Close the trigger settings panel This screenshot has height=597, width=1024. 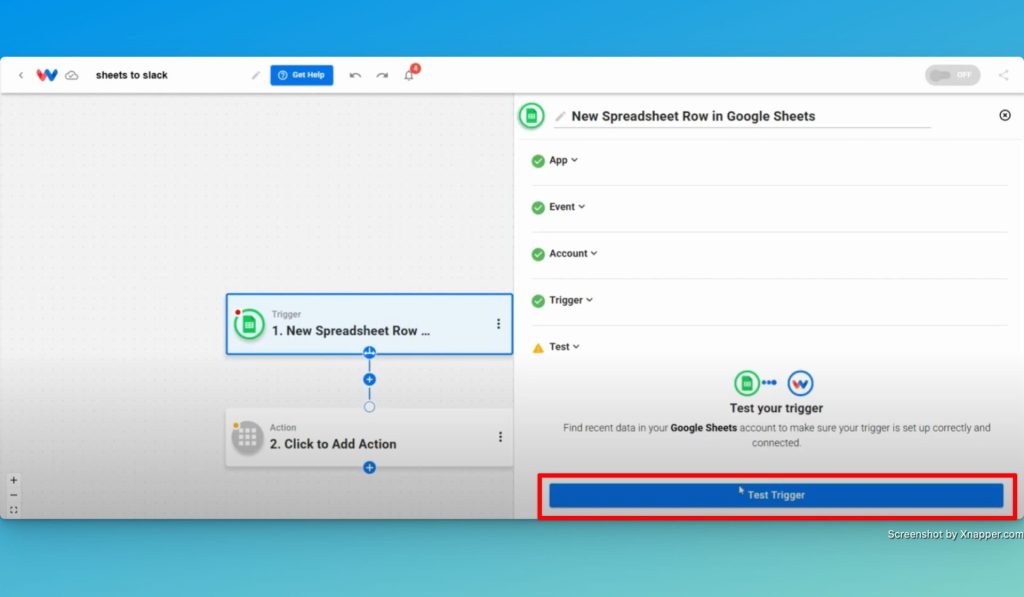[1005, 115]
